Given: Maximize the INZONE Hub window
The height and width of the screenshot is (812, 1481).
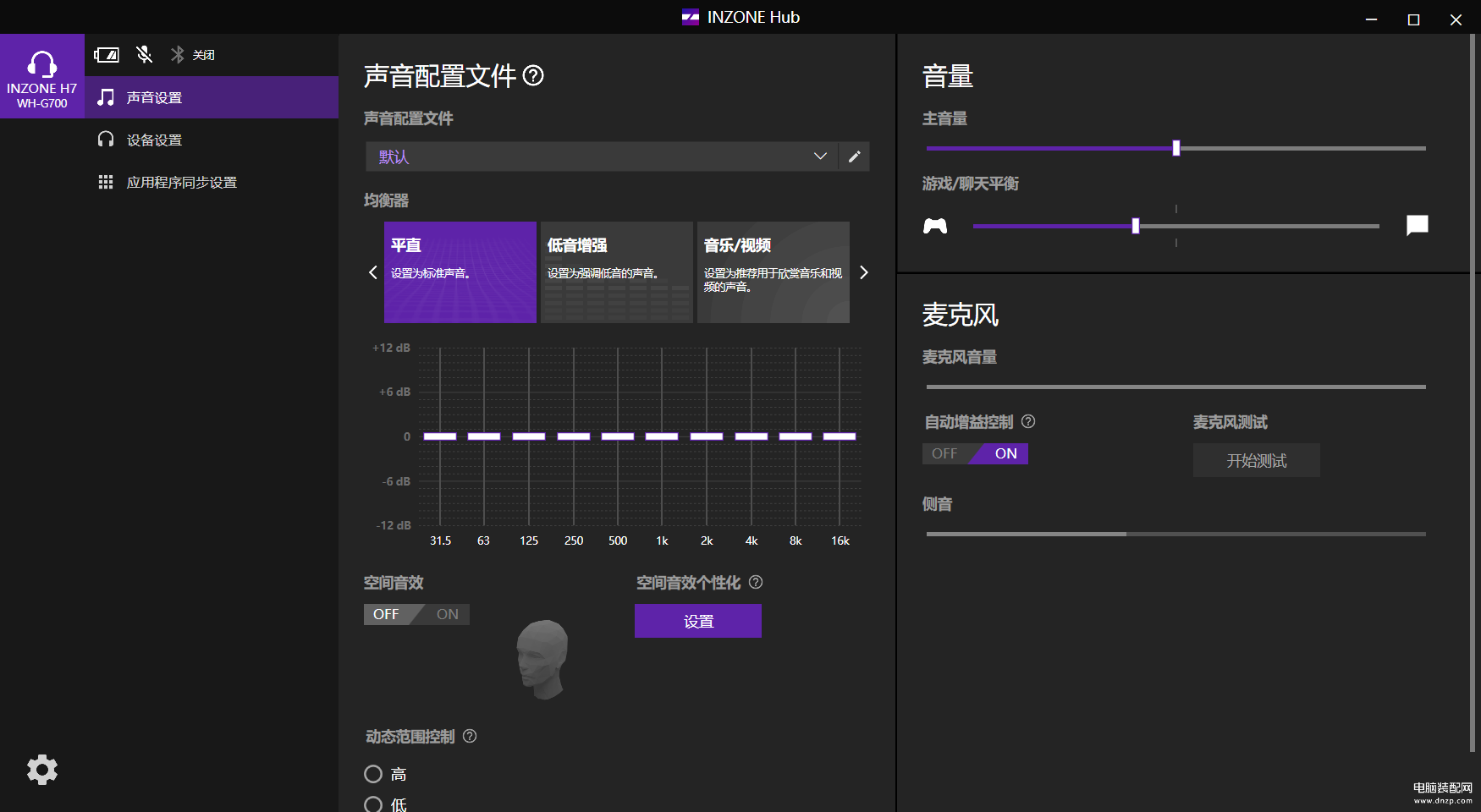Looking at the screenshot, I should [1413, 19].
